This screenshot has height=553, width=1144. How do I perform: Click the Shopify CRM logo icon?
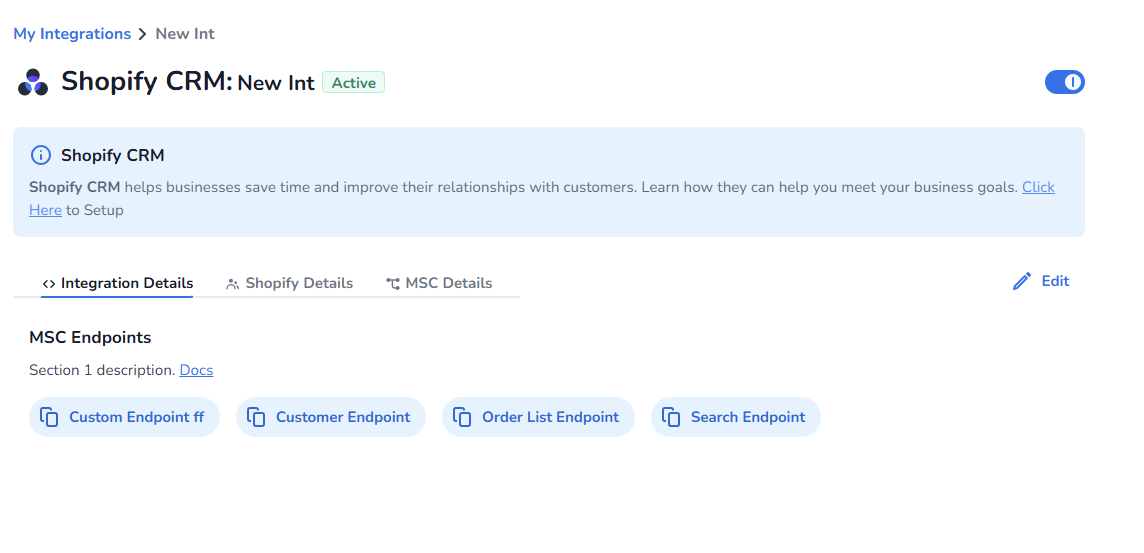[x=33, y=82]
